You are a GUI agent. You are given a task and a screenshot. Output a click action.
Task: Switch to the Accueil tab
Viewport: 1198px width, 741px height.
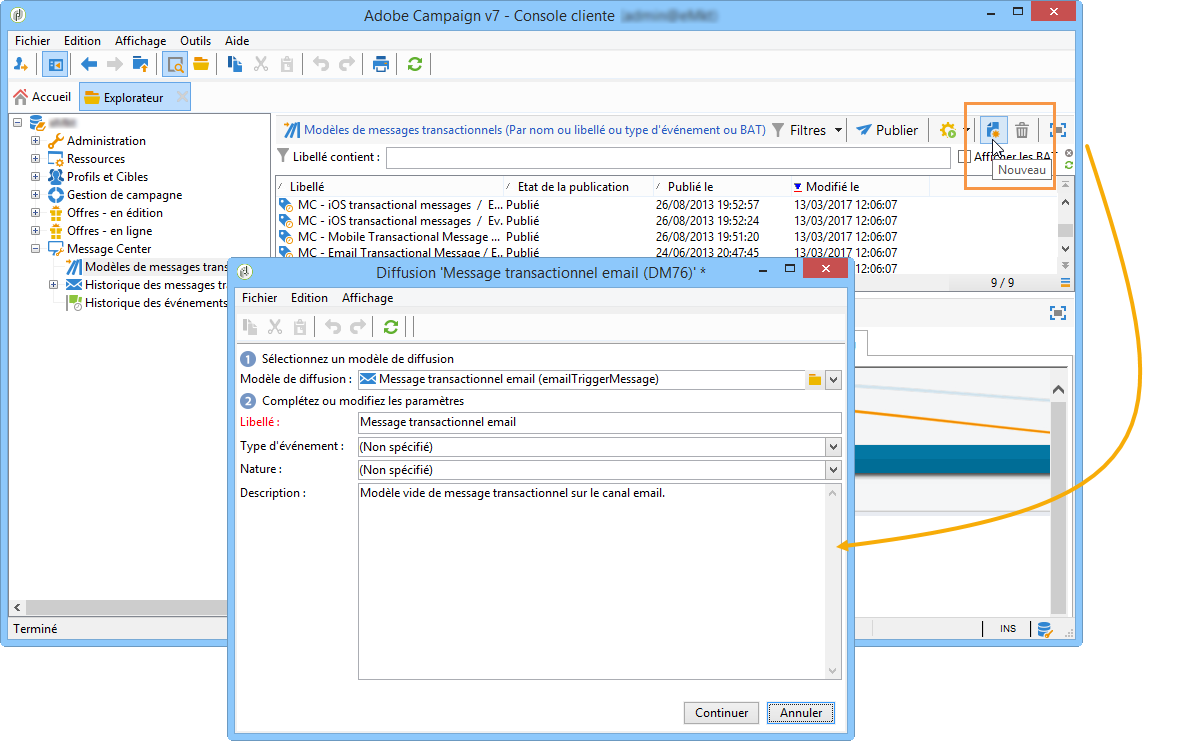[x=43, y=97]
